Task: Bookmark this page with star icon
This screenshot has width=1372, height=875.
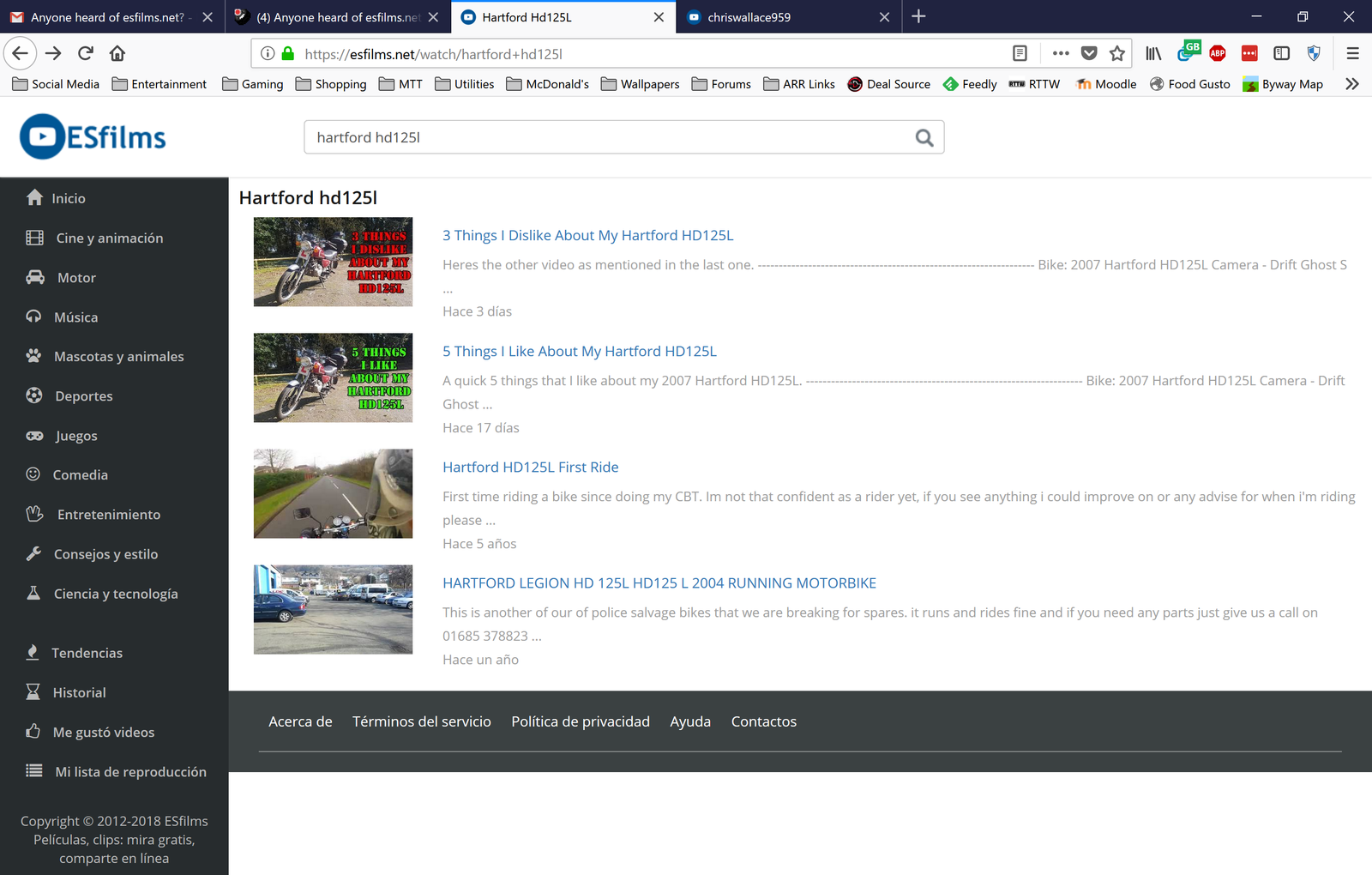Action: 1116,53
